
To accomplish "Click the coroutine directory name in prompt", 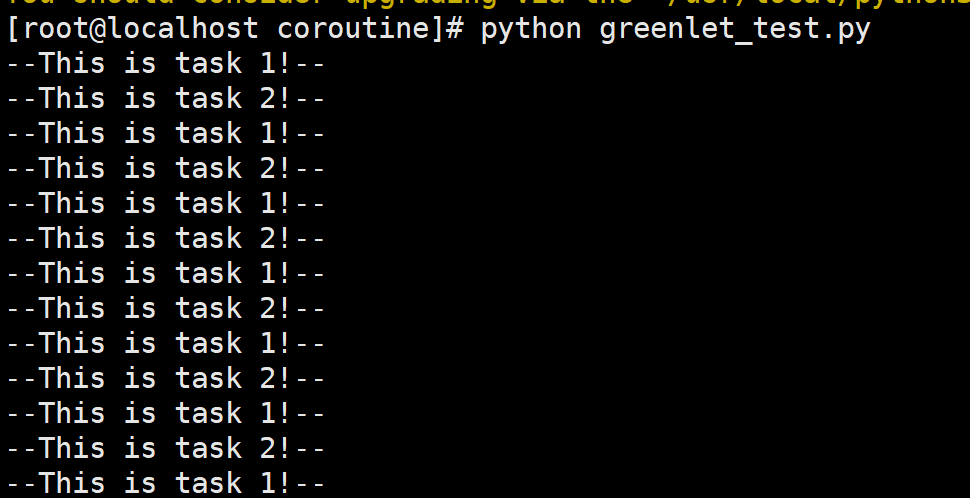I will 354,29.
